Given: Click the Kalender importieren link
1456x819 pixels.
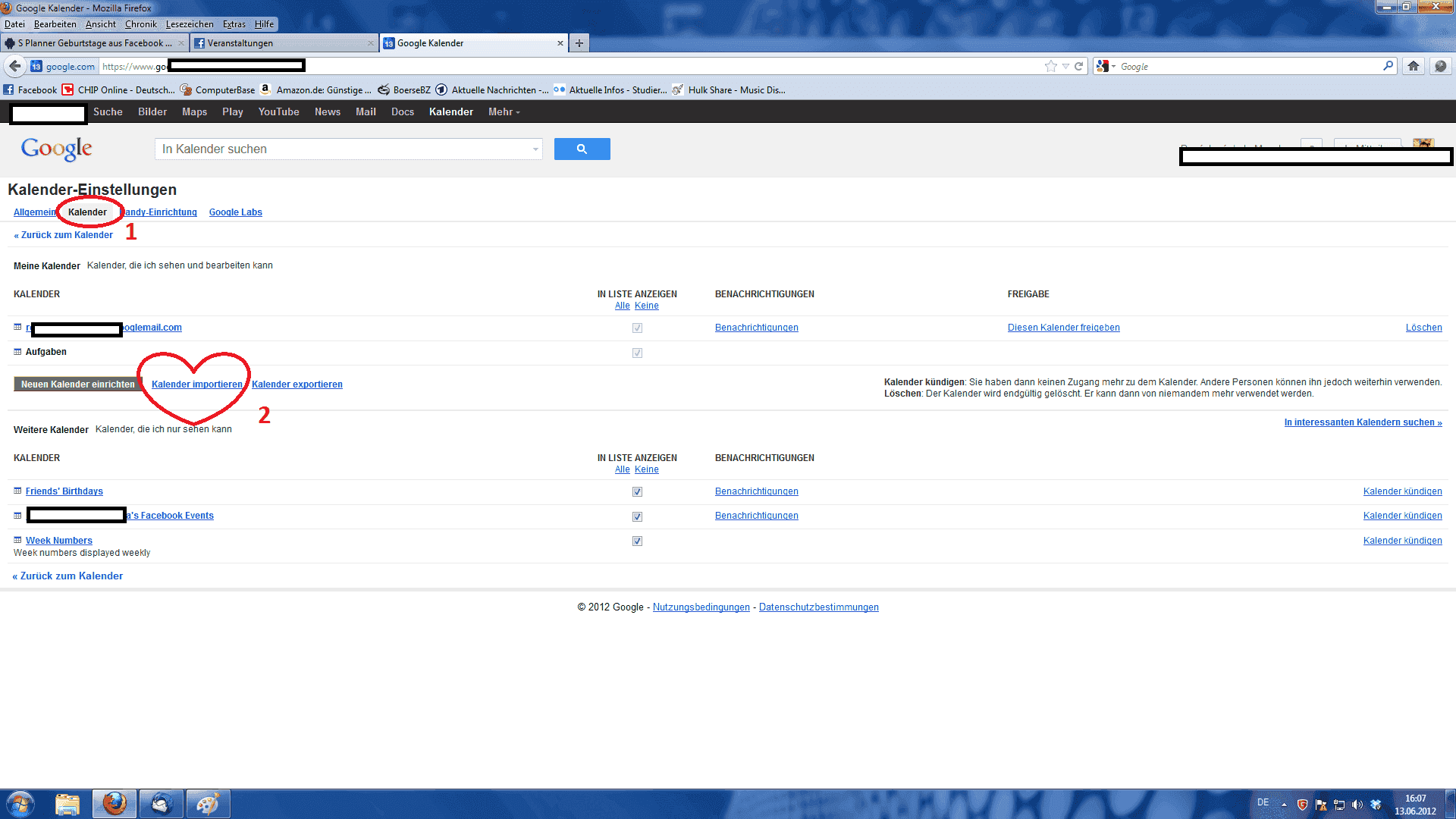Looking at the screenshot, I should [x=197, y=384].
